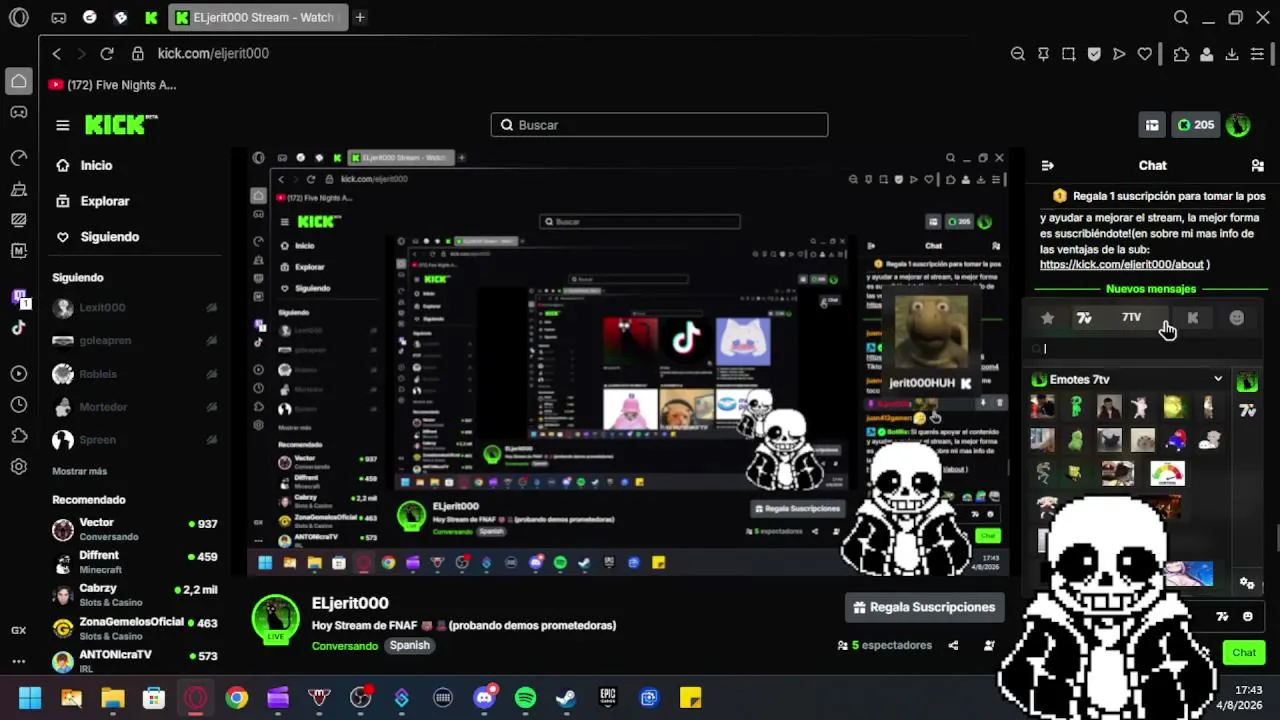Open Spotify from the taskbar
The width and height of the screenshot is (1280, 720).
(525, 698)
